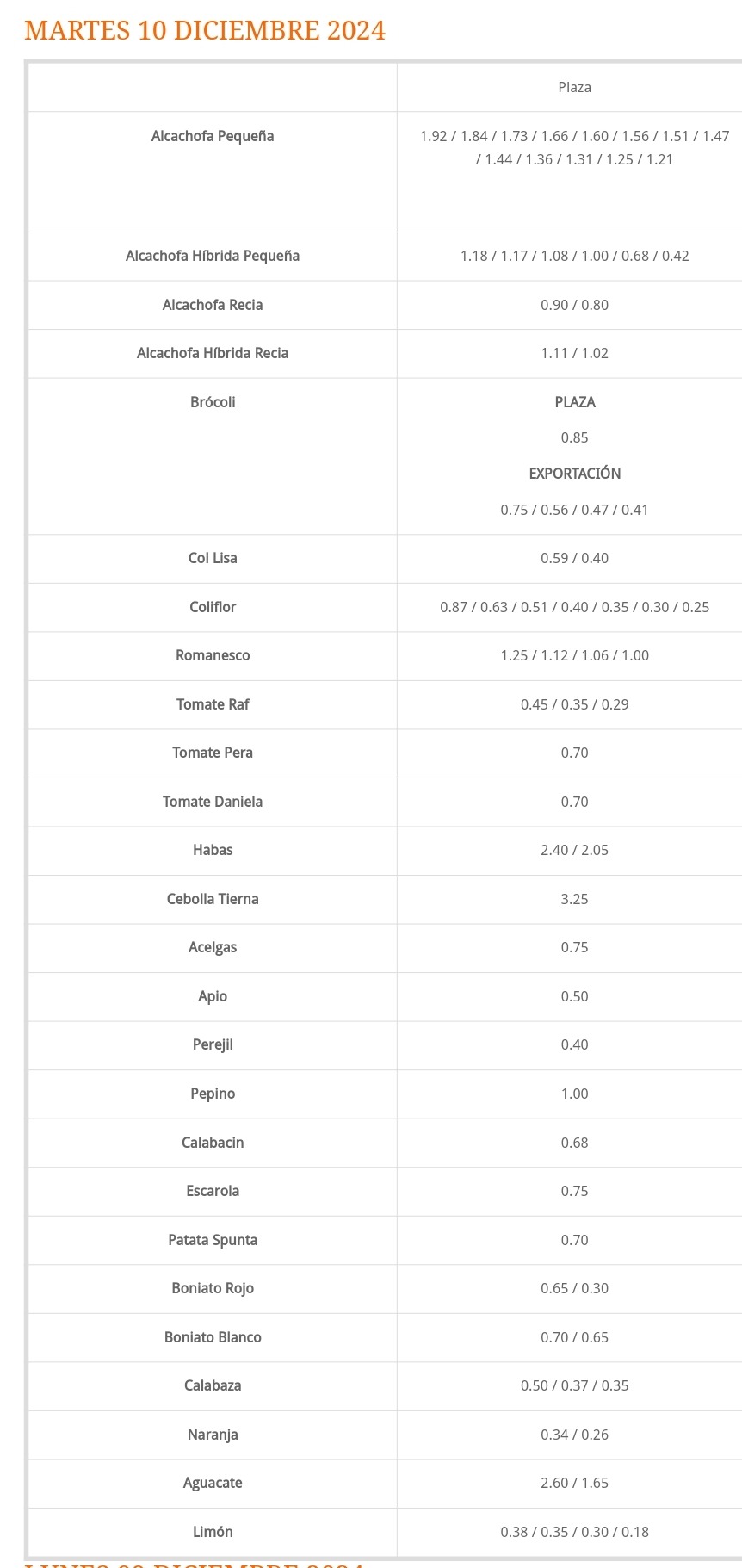
Task: Select the Cebolla Tierna price 3.25
Action: [574, 899]
